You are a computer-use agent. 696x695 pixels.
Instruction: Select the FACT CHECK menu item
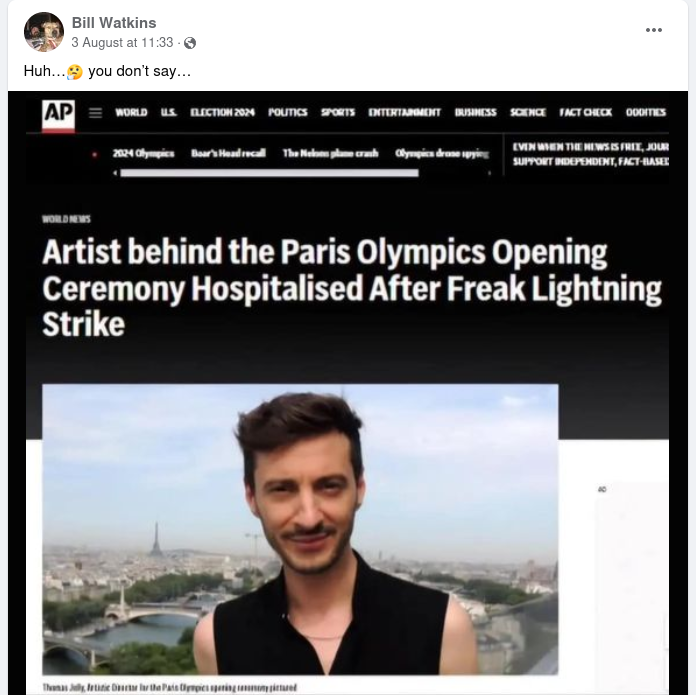click(x=585, y=112)
